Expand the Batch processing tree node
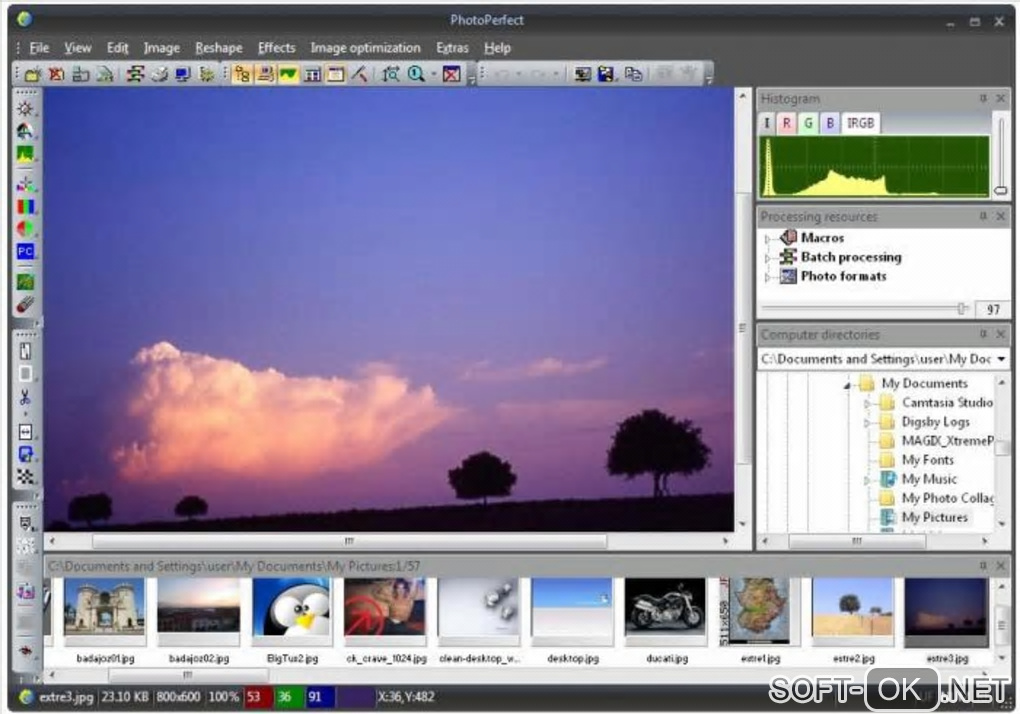Image resolution: width=1020 pixels, height=714 pixels. [768, 258]
